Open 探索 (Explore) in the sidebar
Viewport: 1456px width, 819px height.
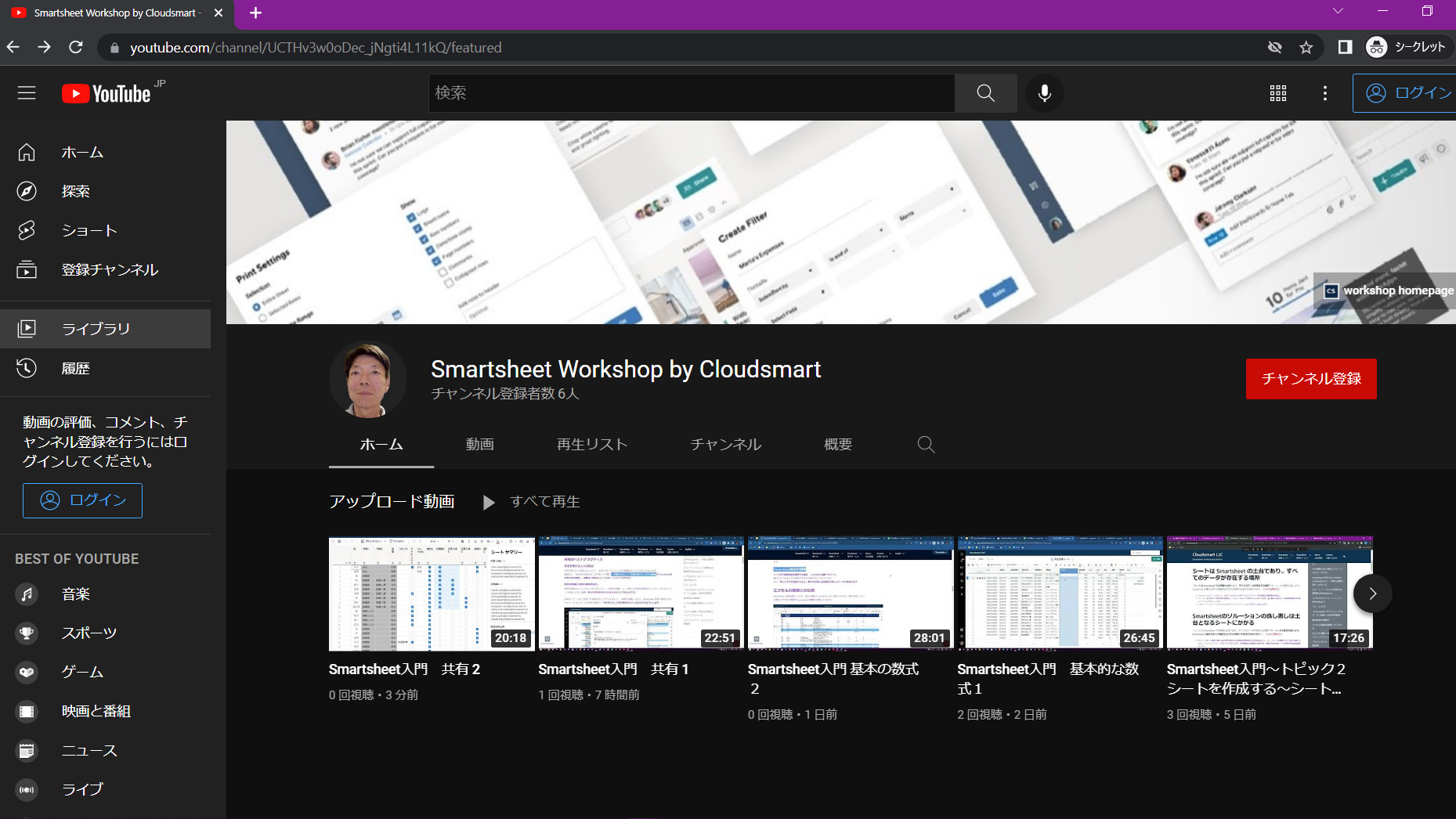tap(106, 191)
